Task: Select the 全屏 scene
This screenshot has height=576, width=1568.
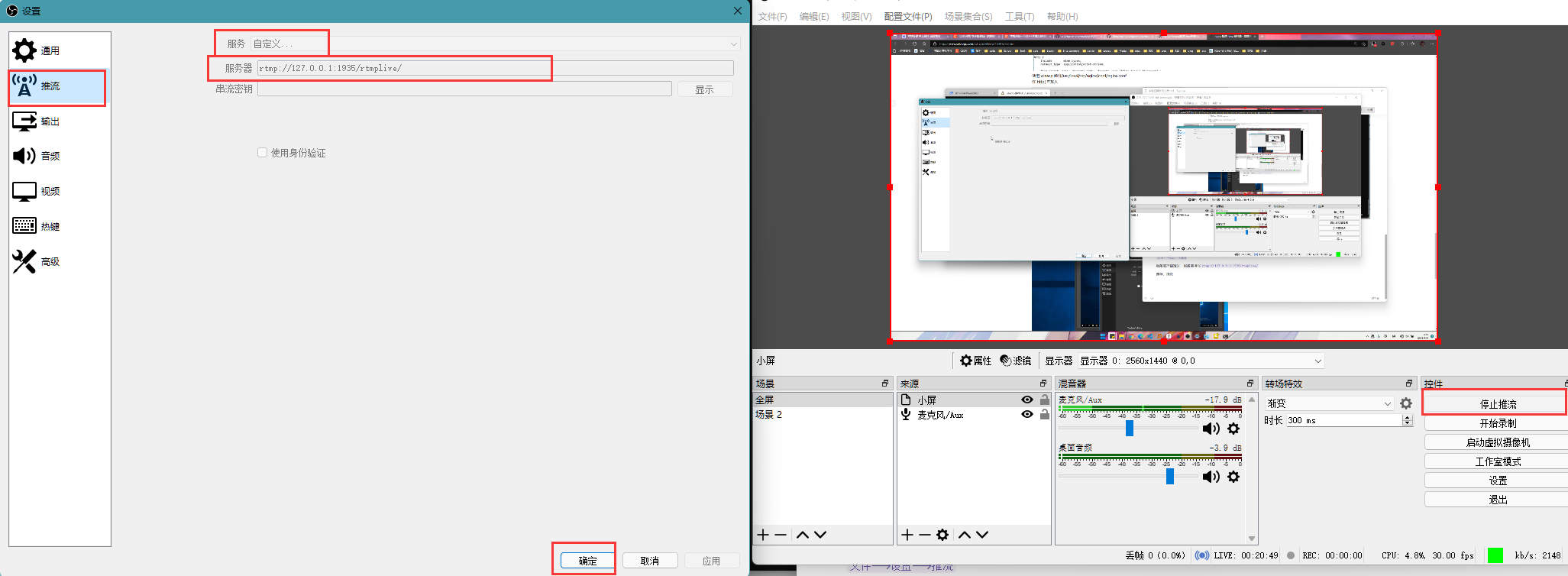Action: [823, 400]
